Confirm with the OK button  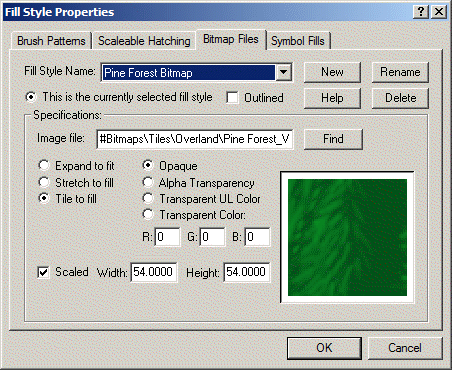click(324, 348)
